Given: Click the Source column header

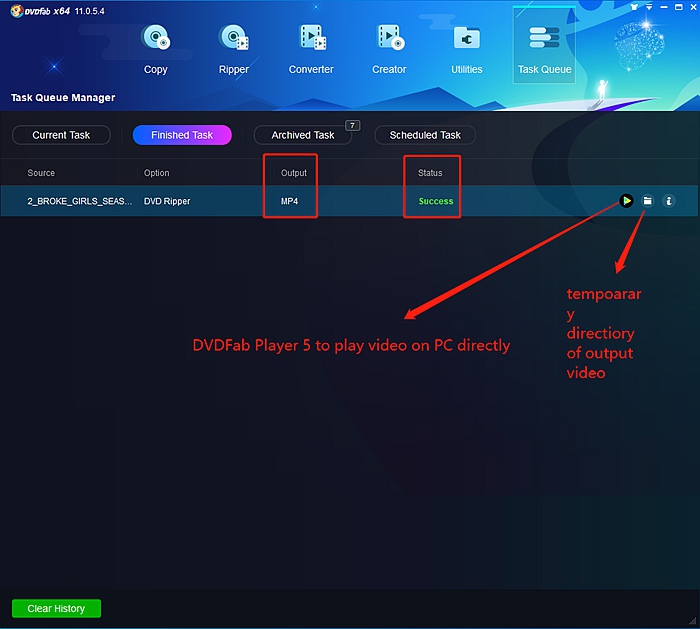Looking at the screenshot, I should 41,173.
